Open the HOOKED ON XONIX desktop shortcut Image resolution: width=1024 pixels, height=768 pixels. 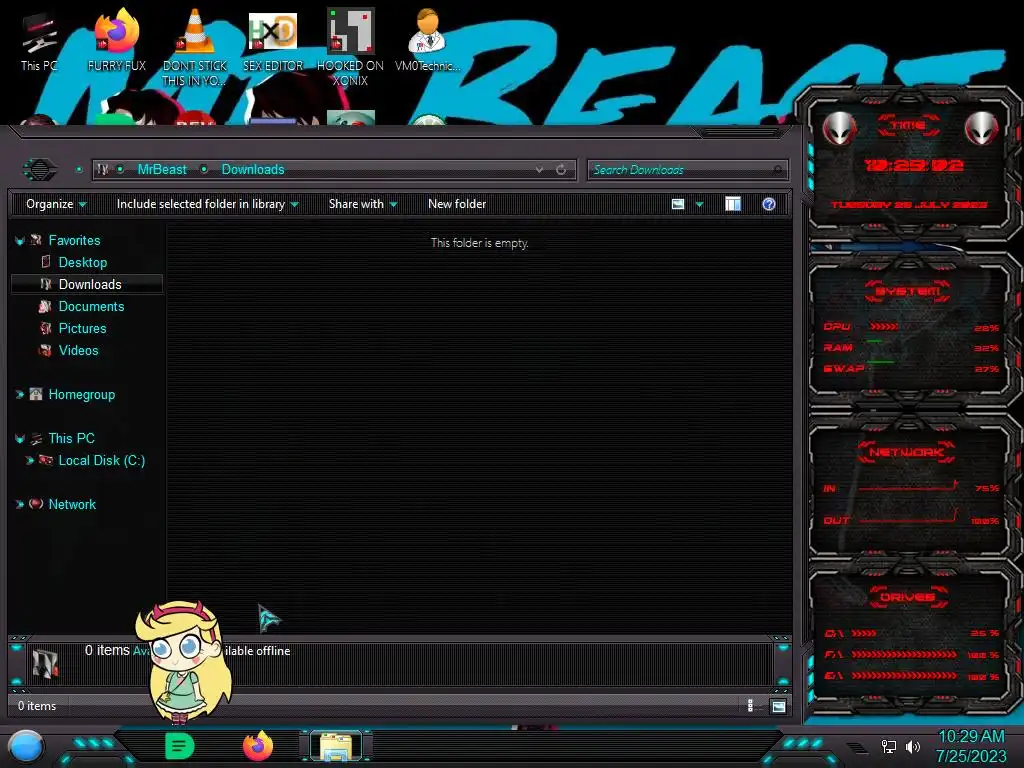[x=351, y=48]
